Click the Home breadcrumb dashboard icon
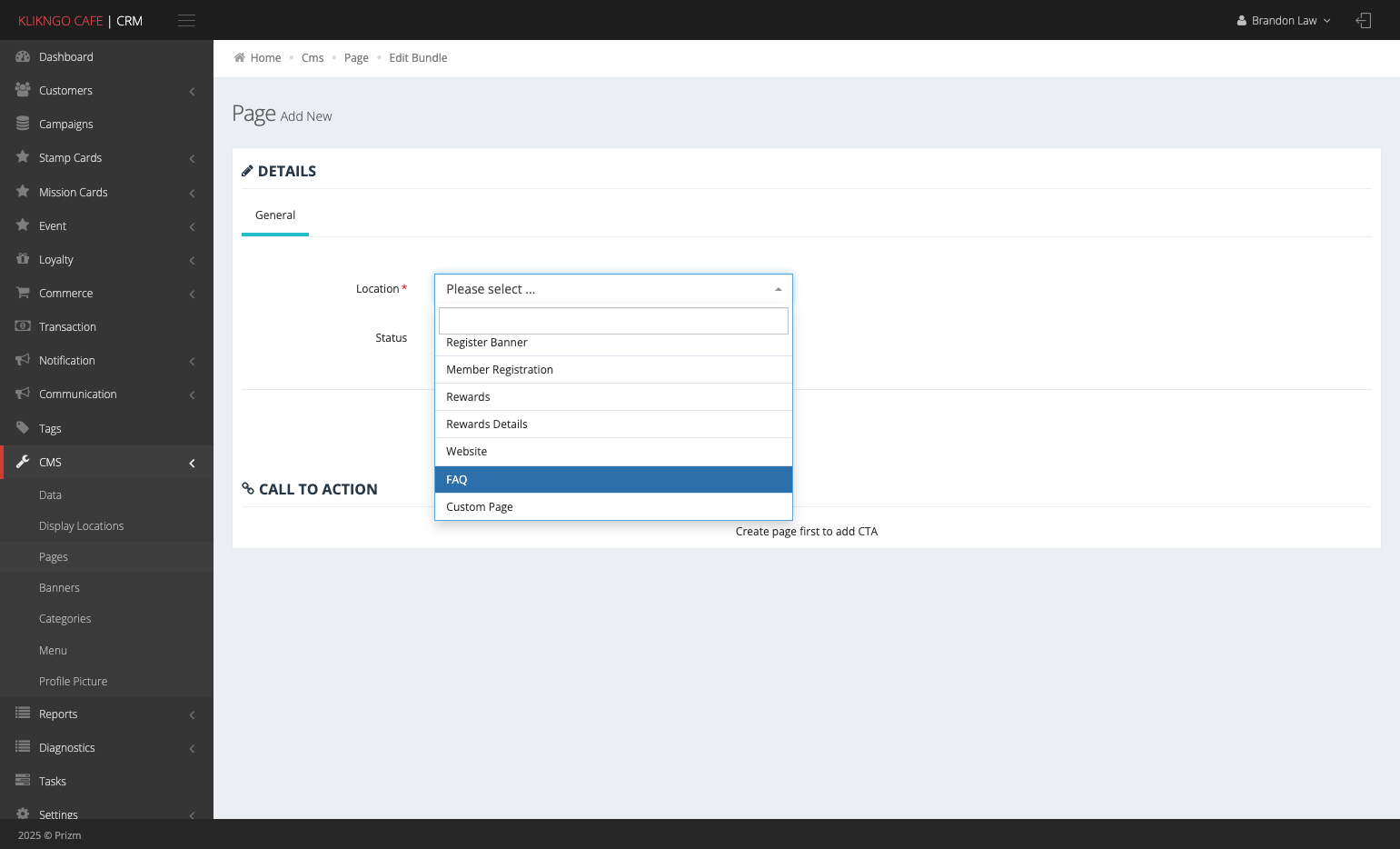Viewport: 1400px width, 849px height. point(240,57)
